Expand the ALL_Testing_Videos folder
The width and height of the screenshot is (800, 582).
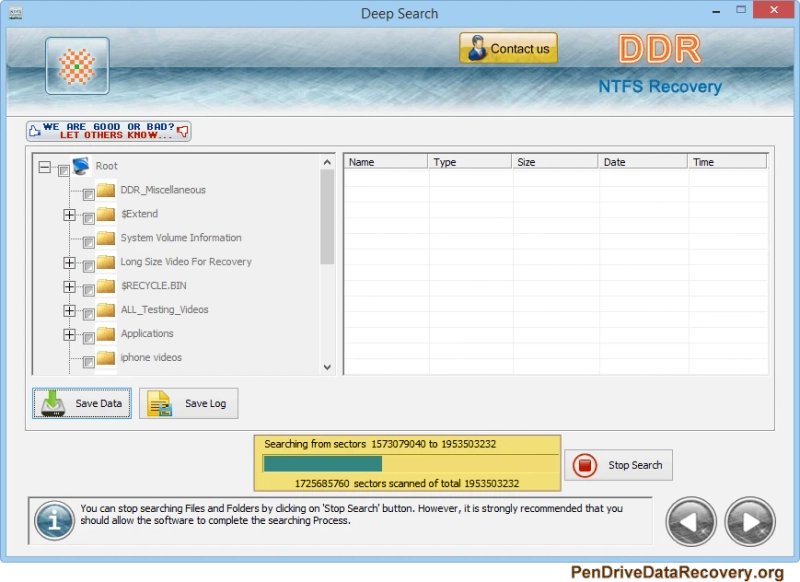coord(69,310)
